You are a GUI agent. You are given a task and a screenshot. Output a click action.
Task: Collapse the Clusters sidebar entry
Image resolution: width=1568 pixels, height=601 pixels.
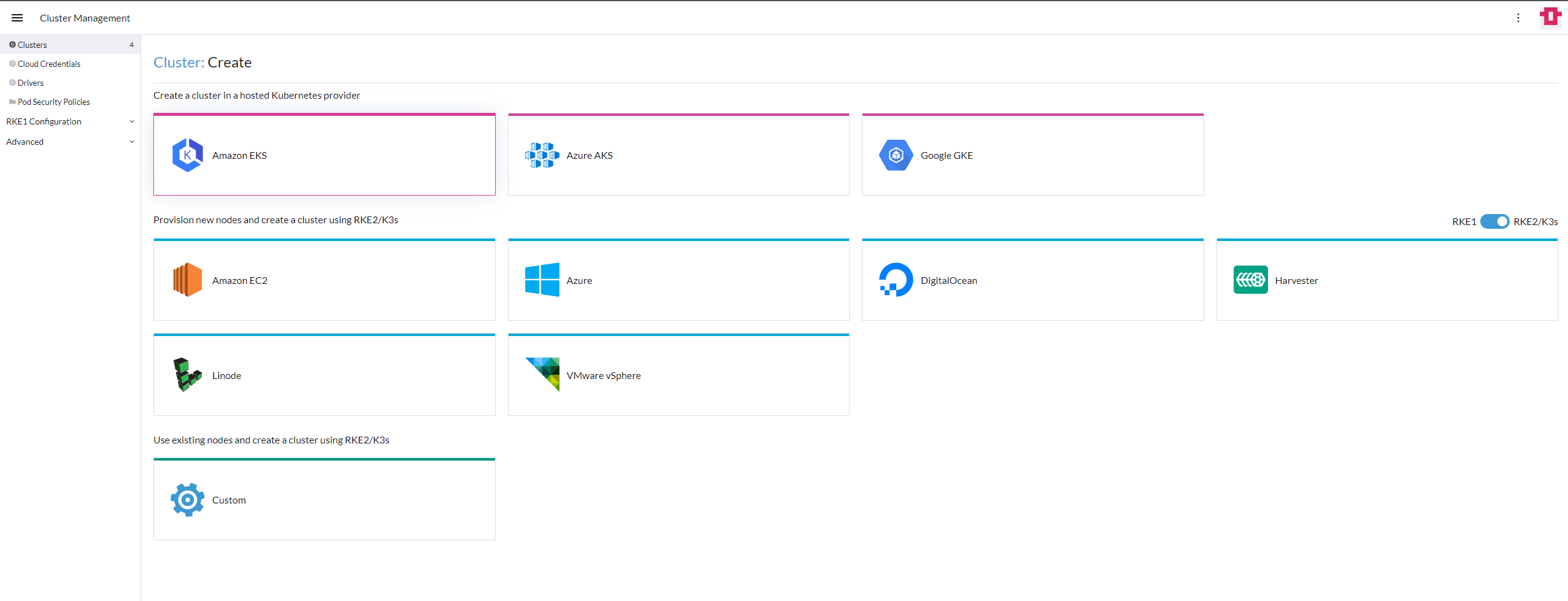coord(32,44)
